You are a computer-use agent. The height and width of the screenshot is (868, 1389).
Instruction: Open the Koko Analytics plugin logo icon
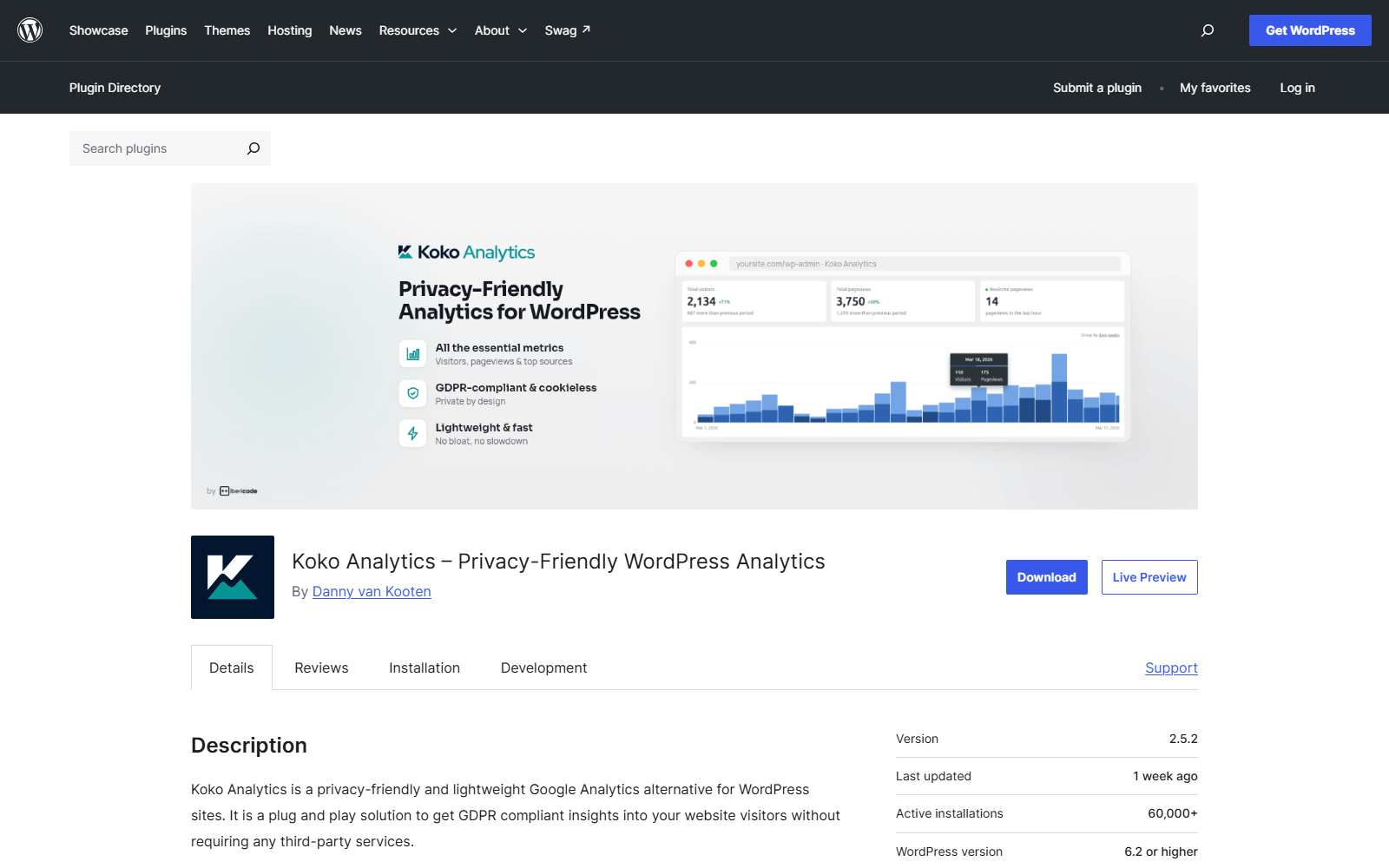[233, 577]
